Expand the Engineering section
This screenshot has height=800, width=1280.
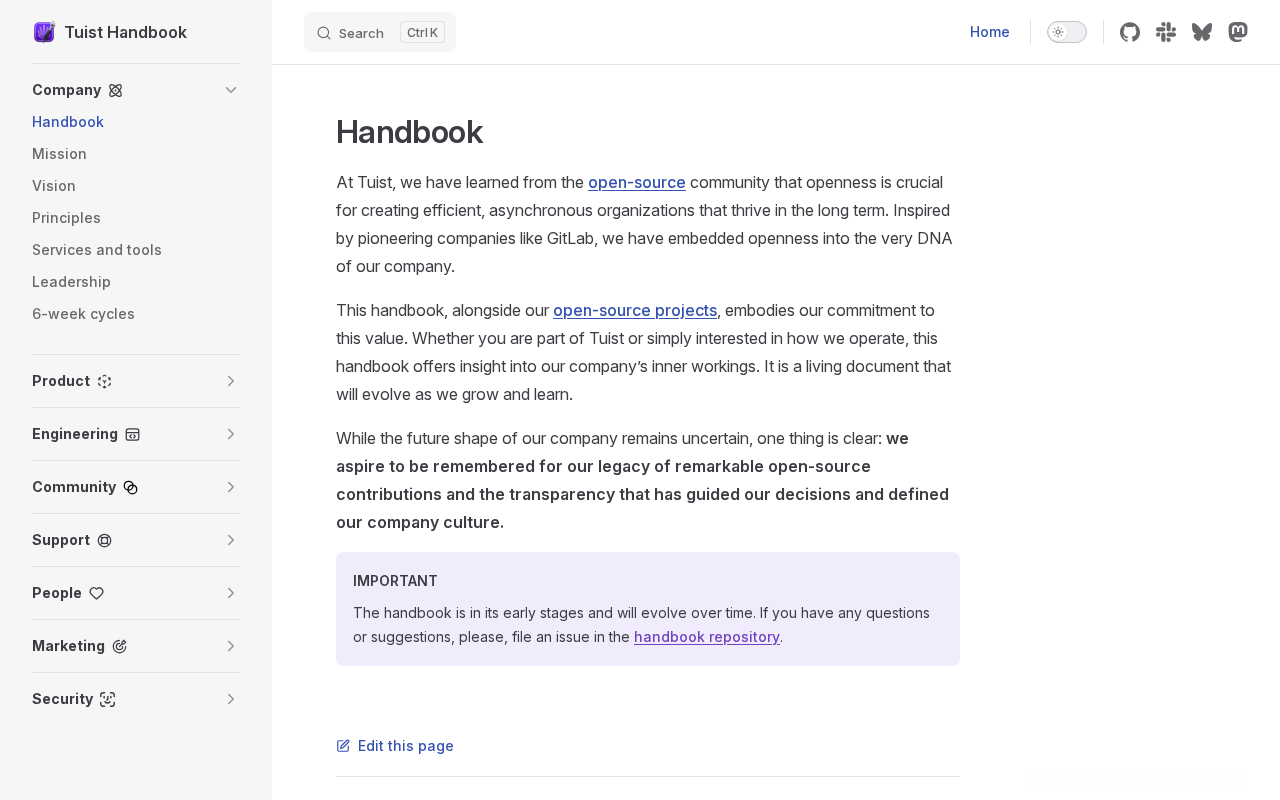click(231, 434)
